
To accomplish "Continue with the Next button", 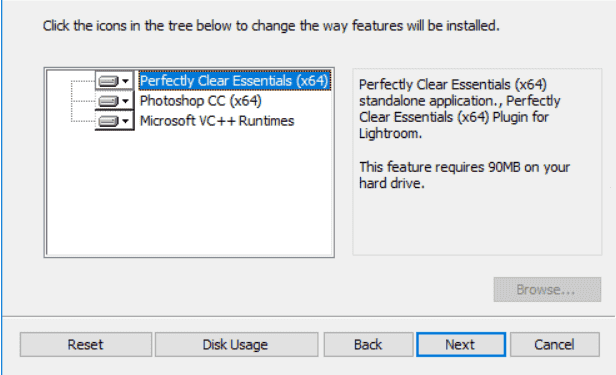I will (x=461, y=345).
